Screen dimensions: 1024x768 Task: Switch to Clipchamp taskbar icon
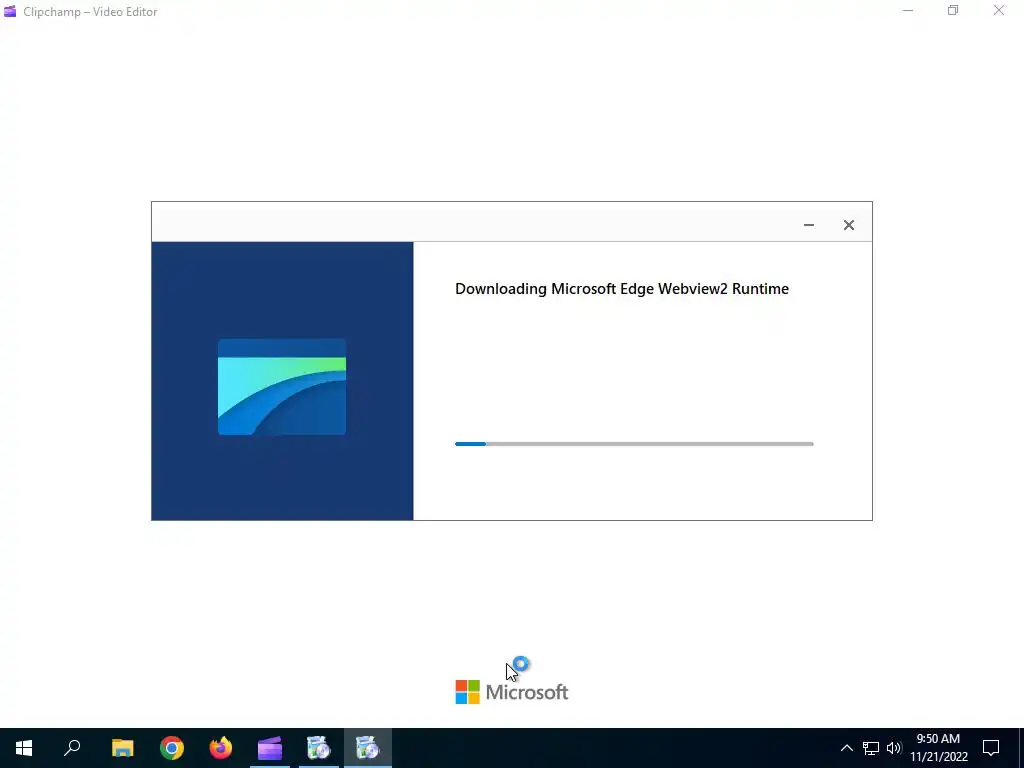coord(270,748)
